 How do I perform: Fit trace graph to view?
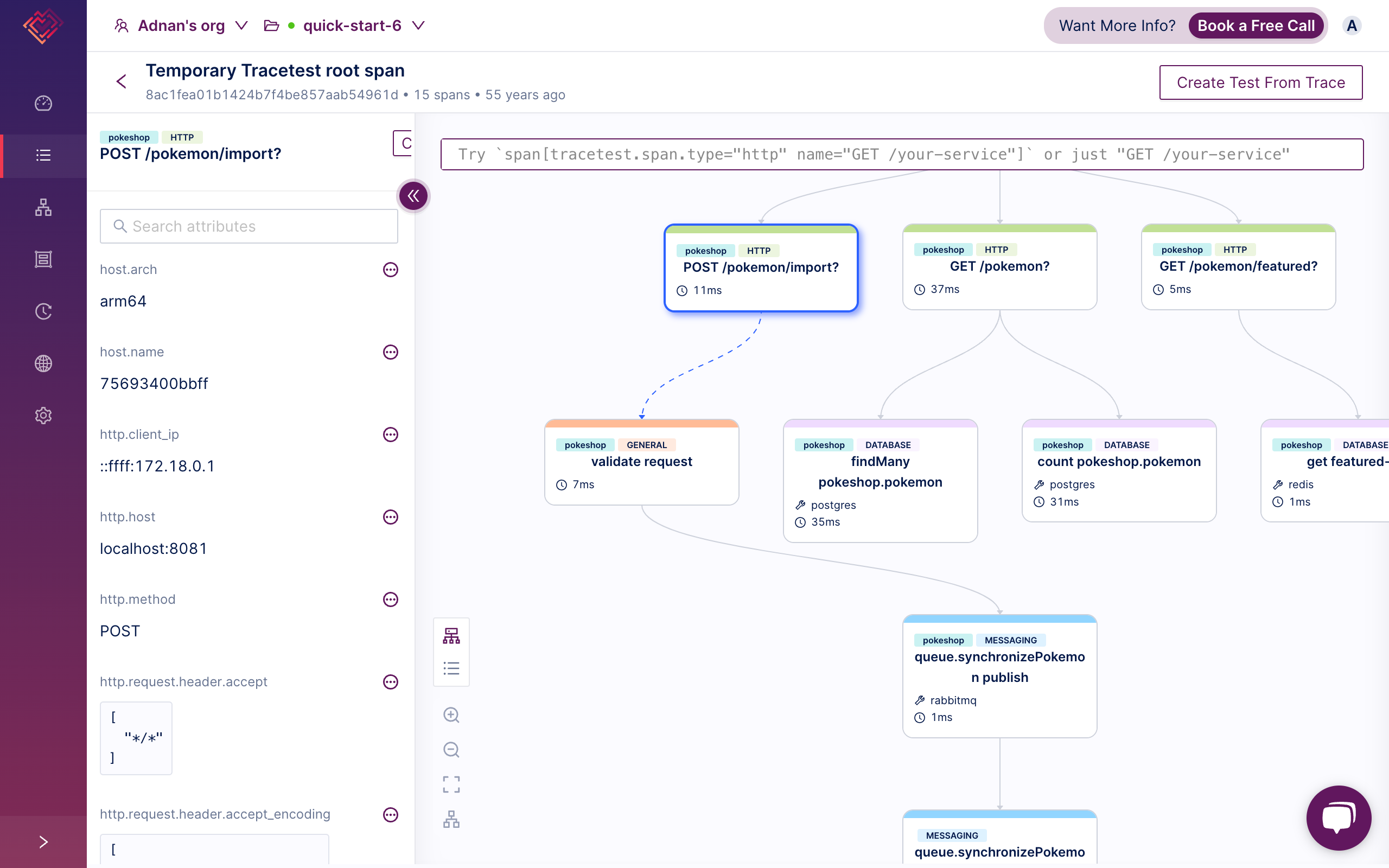451,784
